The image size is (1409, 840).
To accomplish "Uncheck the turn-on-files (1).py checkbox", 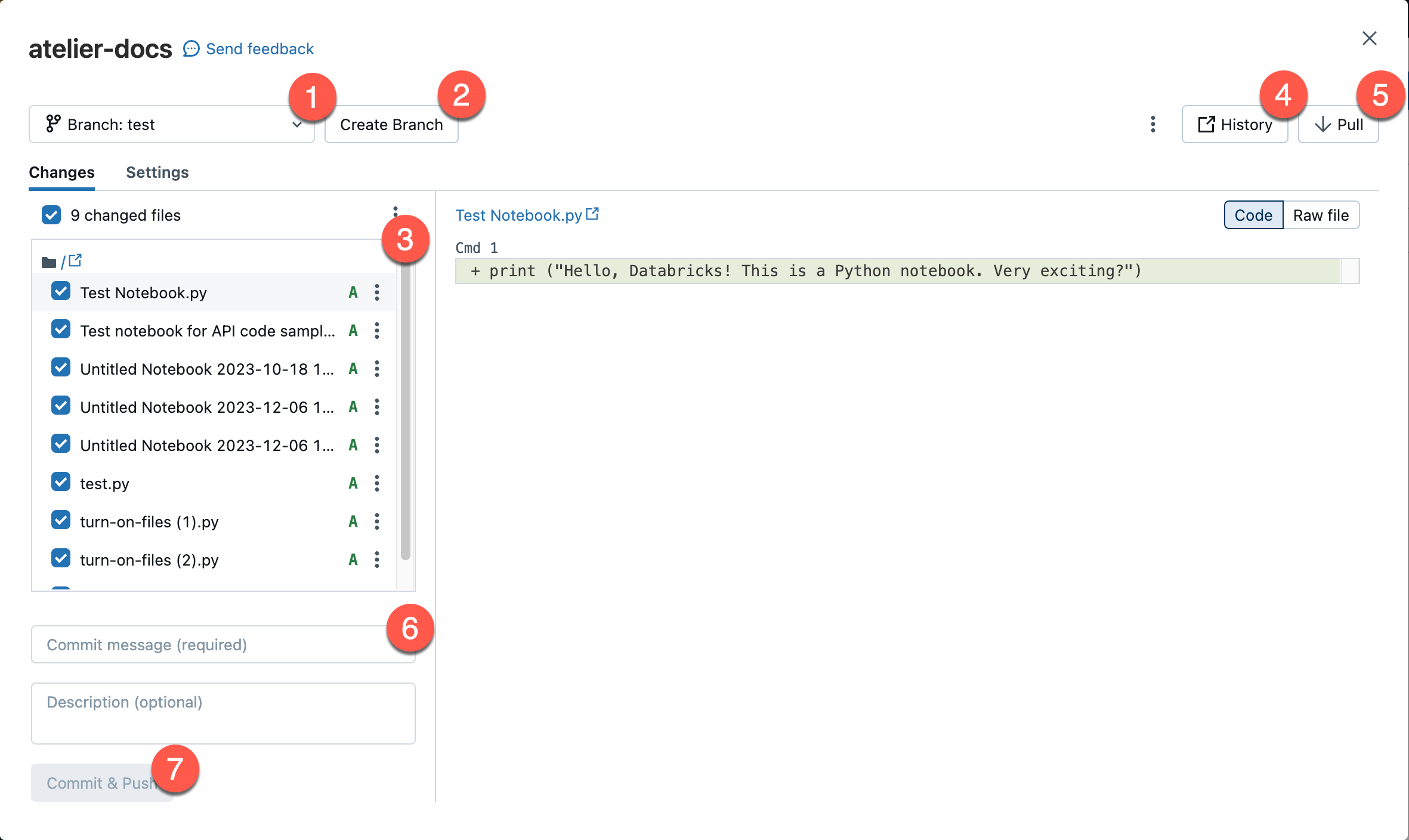I will [x=60, y=521].
